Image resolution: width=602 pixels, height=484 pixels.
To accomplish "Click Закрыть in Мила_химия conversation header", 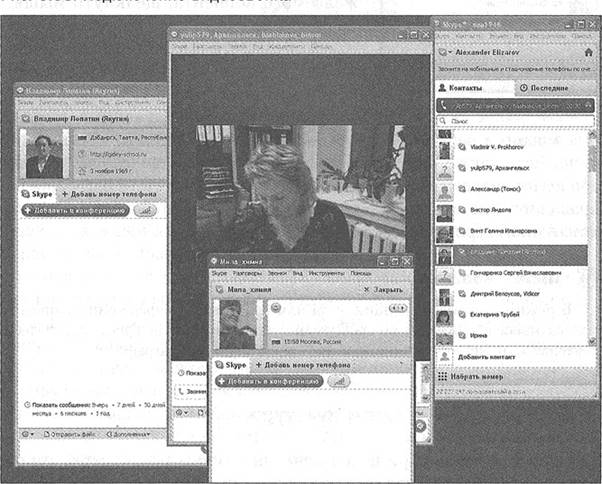I will 383,290.
